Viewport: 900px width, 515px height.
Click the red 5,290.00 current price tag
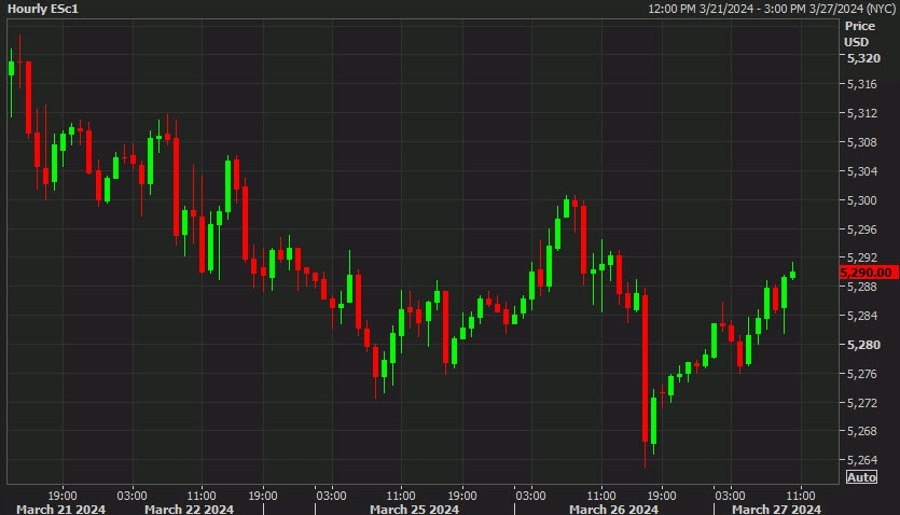tap(868, 273)
